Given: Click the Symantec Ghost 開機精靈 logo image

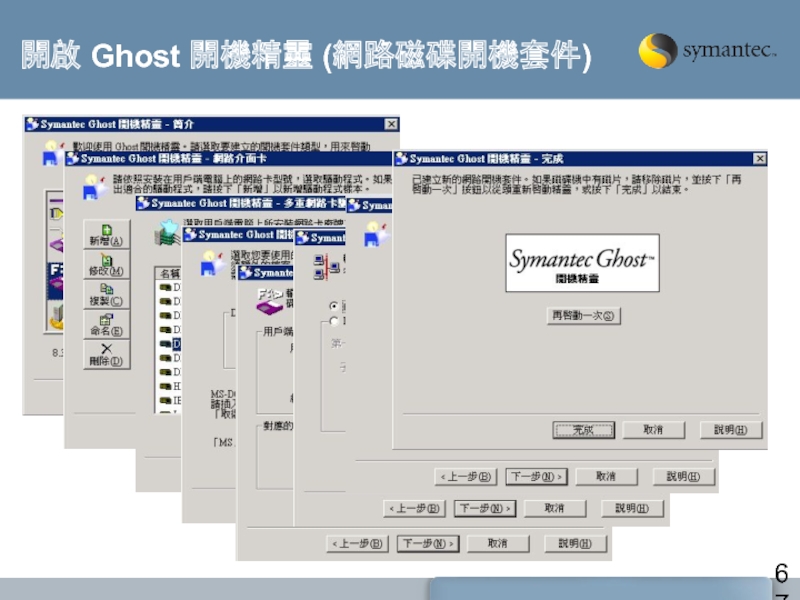Looking at the screenshot, I should click(x=582, y=263).
